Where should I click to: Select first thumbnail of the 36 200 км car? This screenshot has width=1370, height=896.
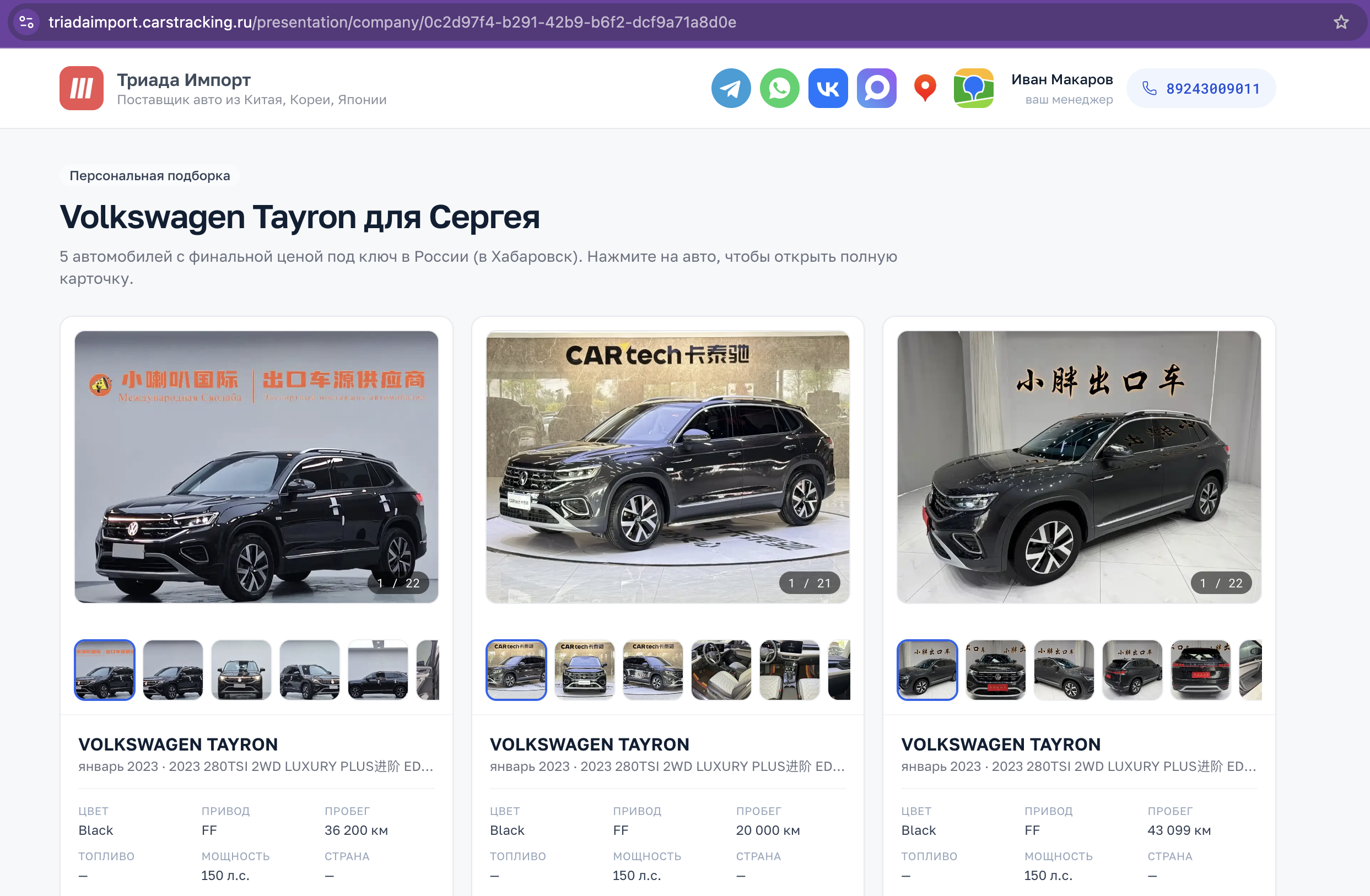[105, 670]
